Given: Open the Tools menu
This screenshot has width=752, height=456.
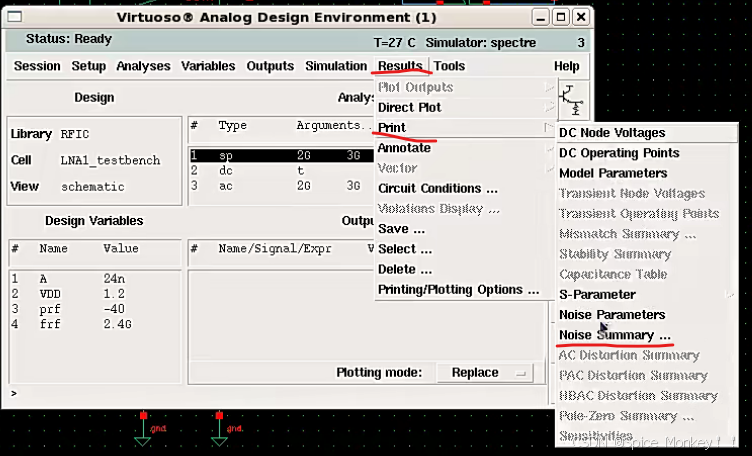Looking at the screenshot, I should pos(449,66).
